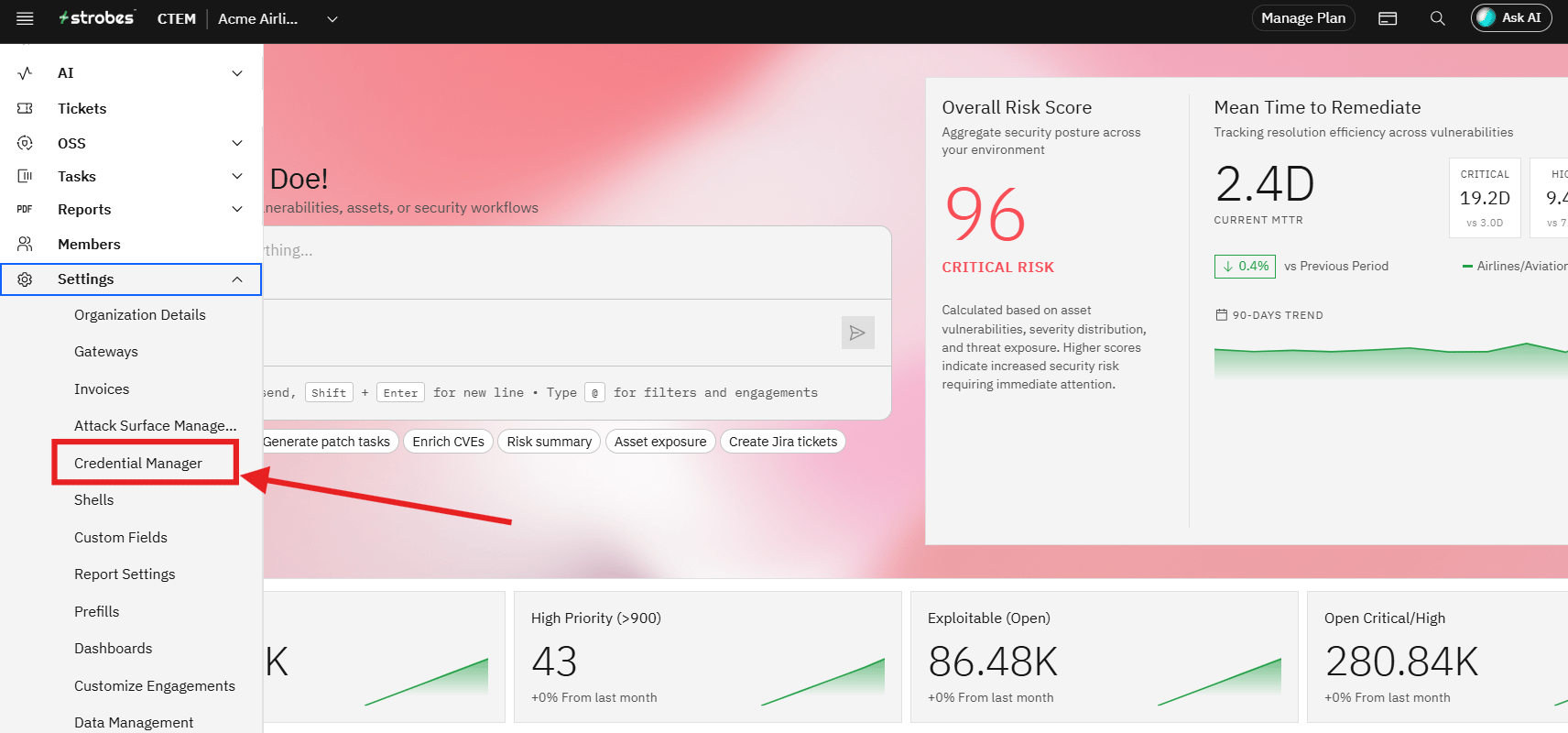Image resolution: width=1568 pixels, height=733 pixels.
Task: Expand the OSS menu chevron
Action: [237, 143]
